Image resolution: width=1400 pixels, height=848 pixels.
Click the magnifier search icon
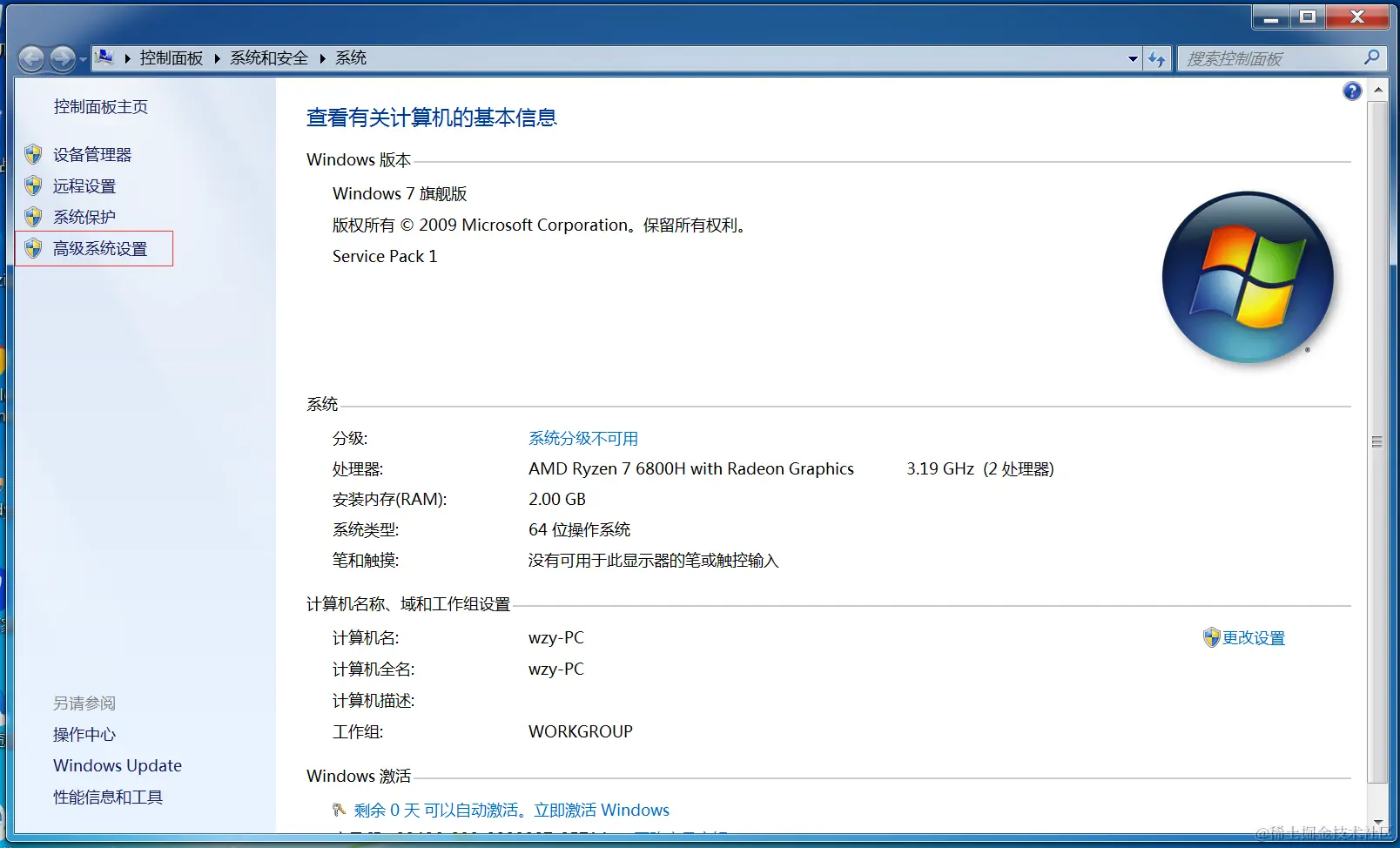coord(1372,57)
